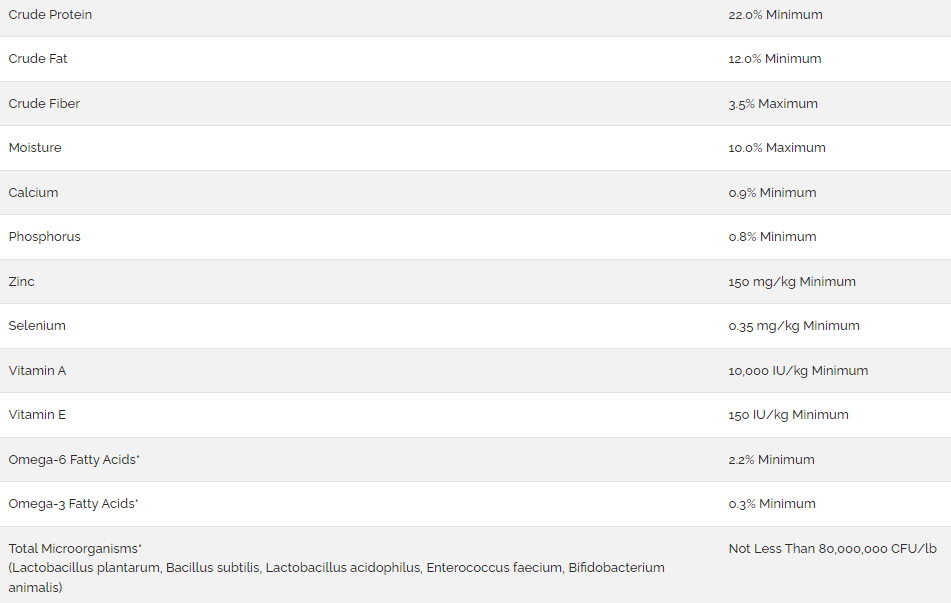The height and width of the screenshot is (603, 951).
Task: Click the Calcium row label
Action: click(33, 193)
